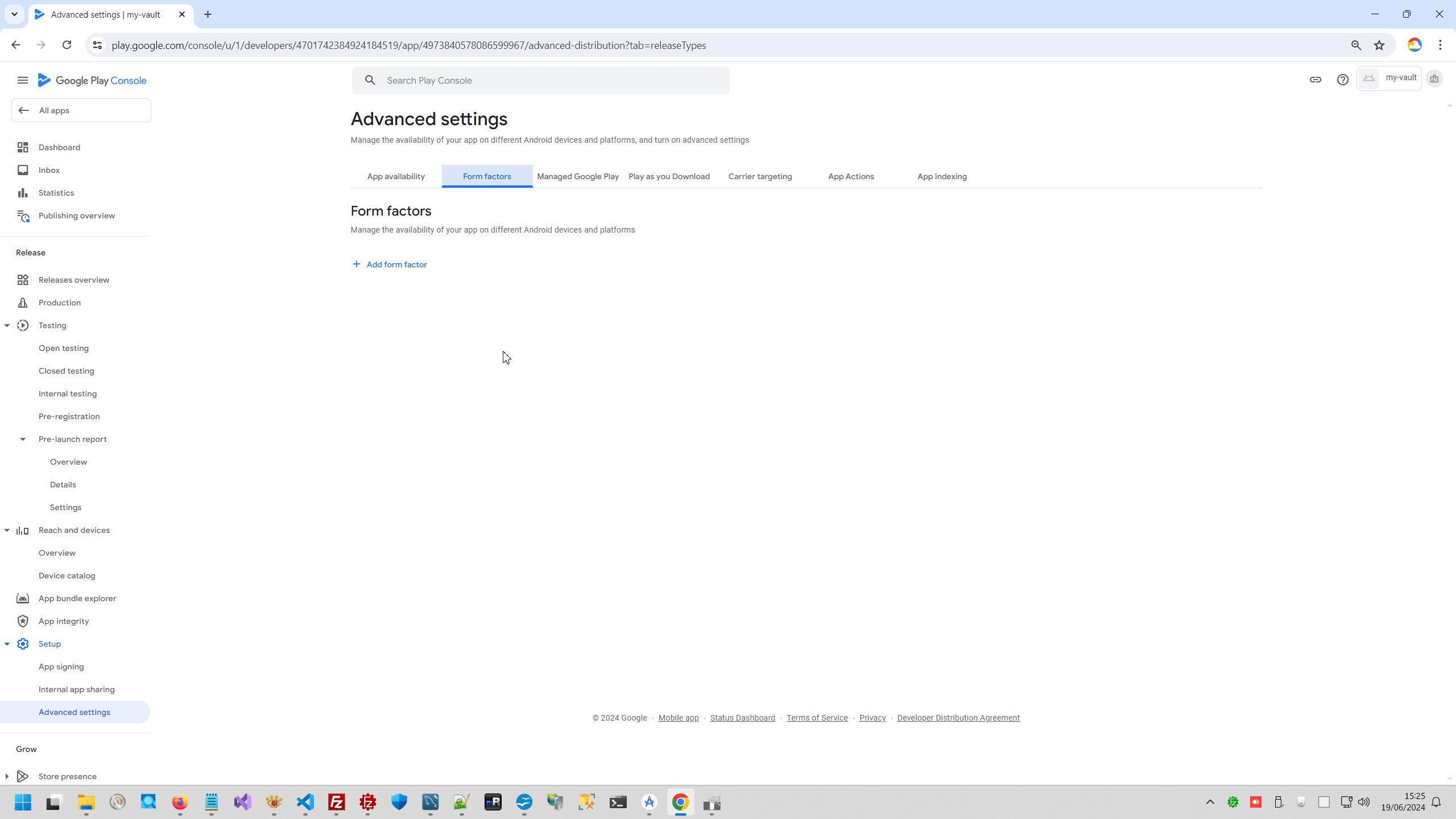Collapse the Pre-launch report subtree
The image size is (1456, 819).
(x=23, y=439)
